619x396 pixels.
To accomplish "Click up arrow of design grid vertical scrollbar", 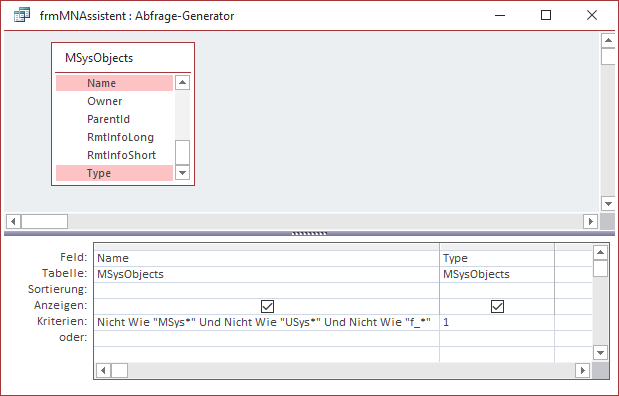I will (x=600, y=252).
